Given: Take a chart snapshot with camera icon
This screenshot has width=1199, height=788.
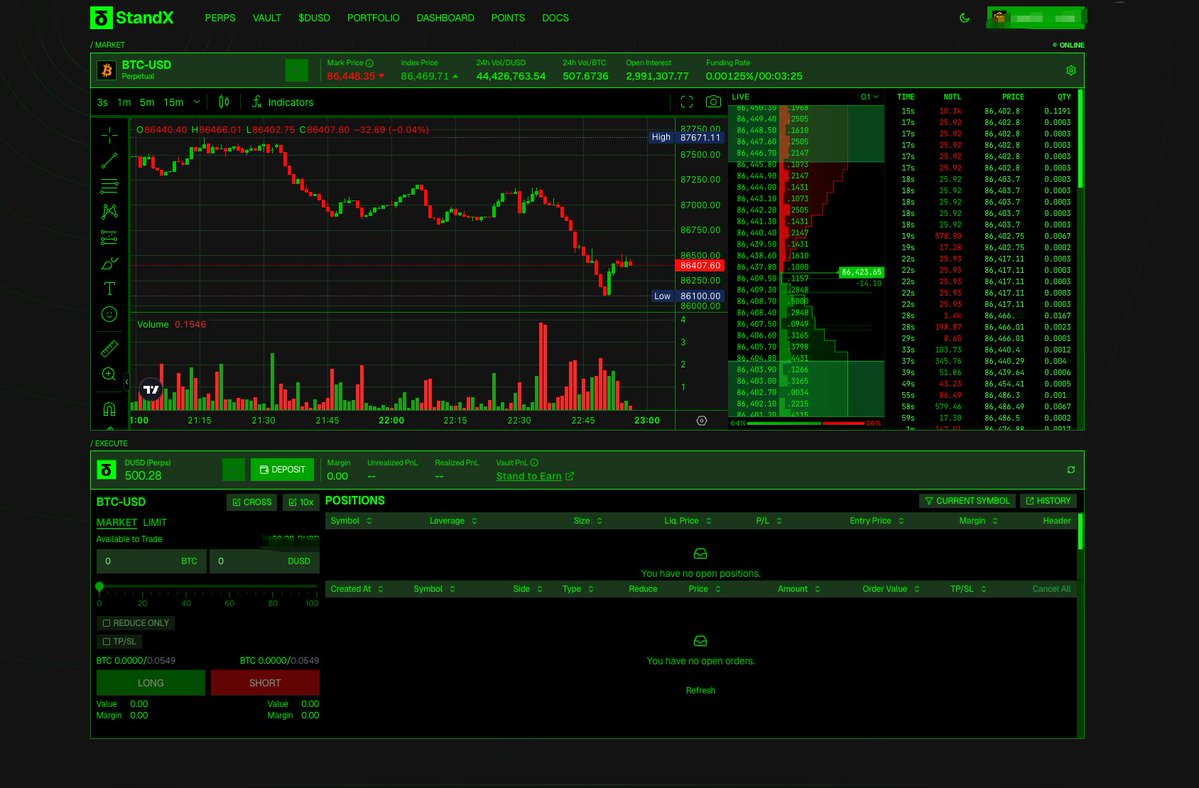Looking at the screenshot, I should pos(713,102).
